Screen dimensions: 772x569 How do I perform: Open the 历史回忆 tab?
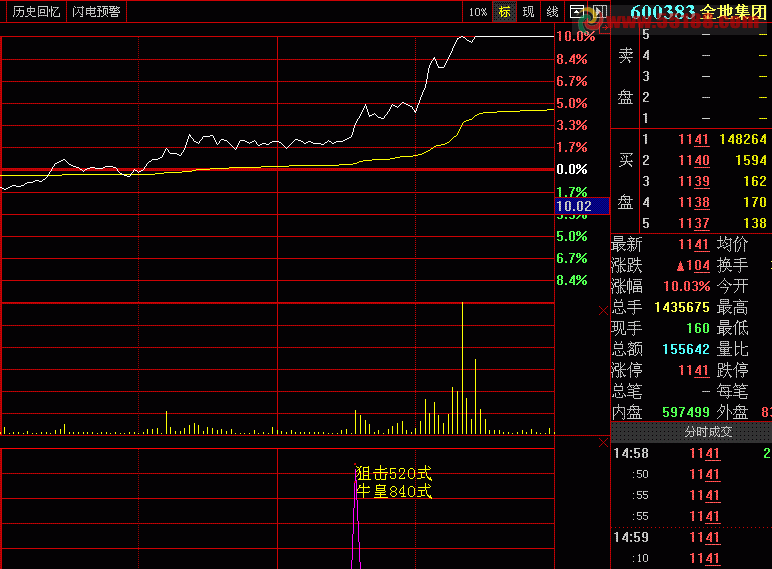[x=36, y=11]
